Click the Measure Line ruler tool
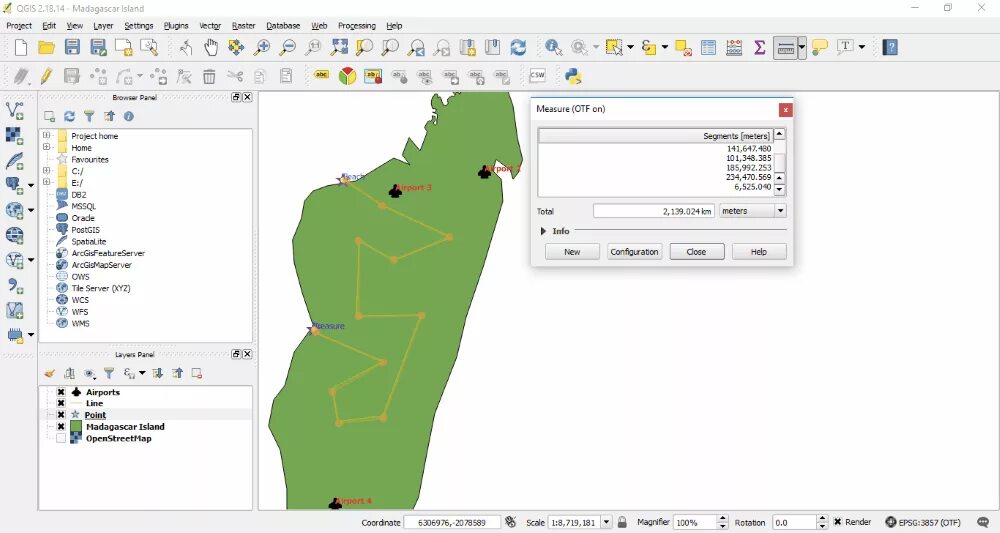The height and width of the screenshot is (533, 1000). coord(785,47)
